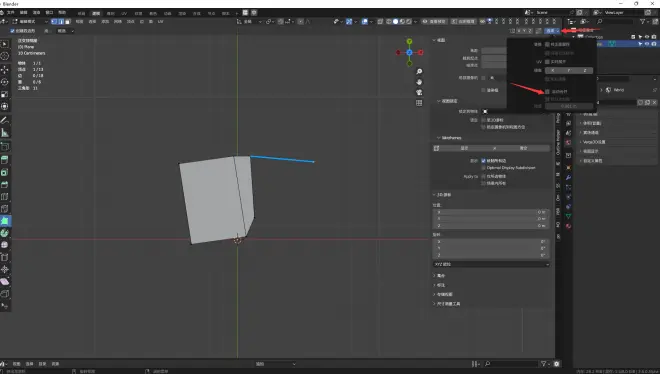Enable edge select mode

tap(61, 21)
